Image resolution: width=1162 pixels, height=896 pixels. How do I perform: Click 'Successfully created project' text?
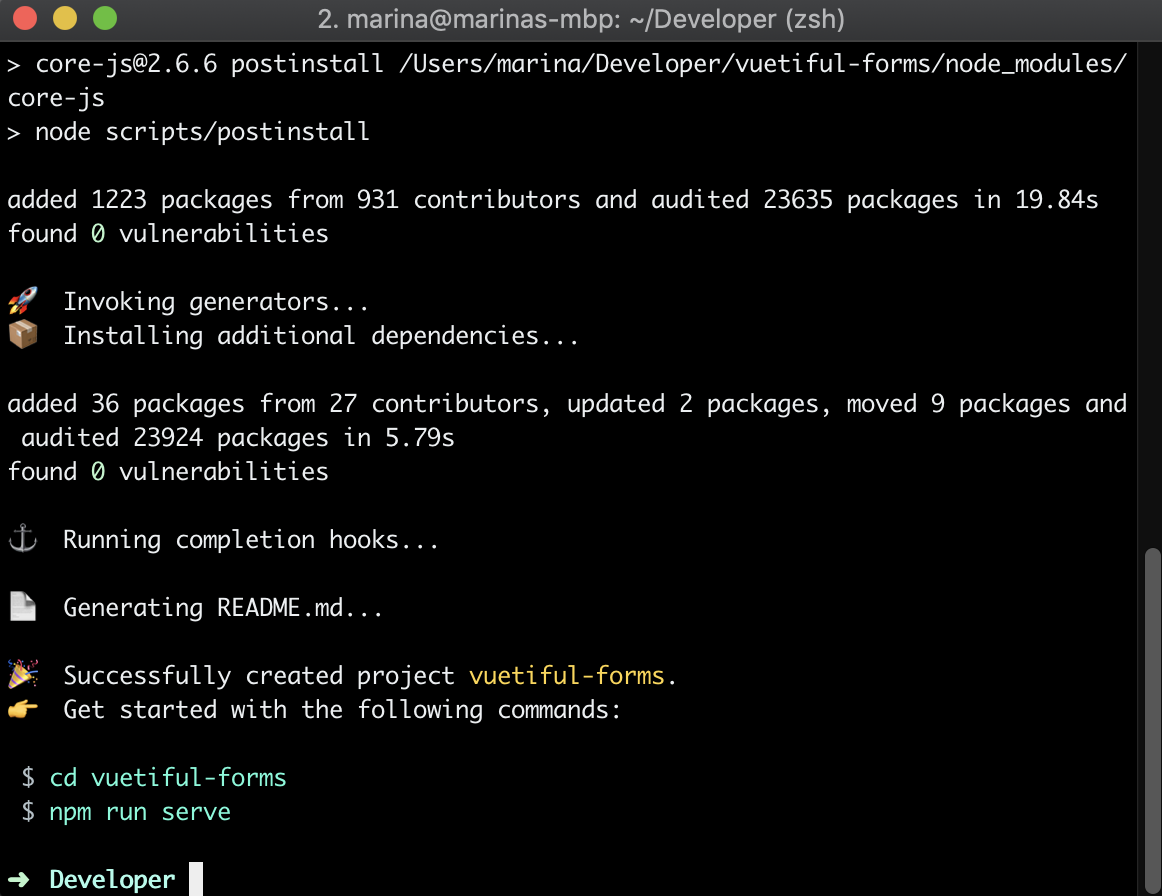pos(259,675)
